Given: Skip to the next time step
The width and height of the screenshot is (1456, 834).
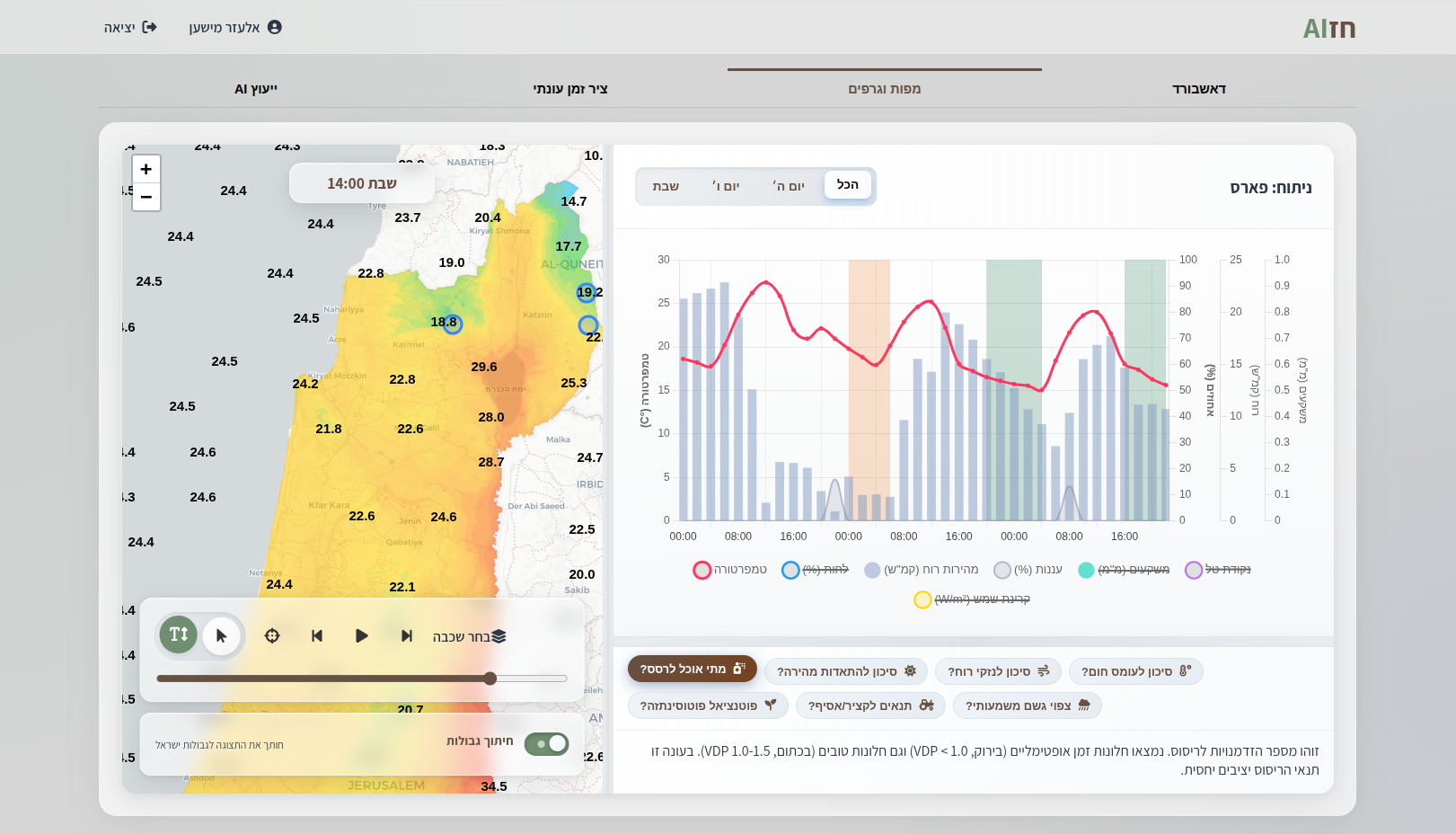Looking at the screenshot, I should (406, 636).
